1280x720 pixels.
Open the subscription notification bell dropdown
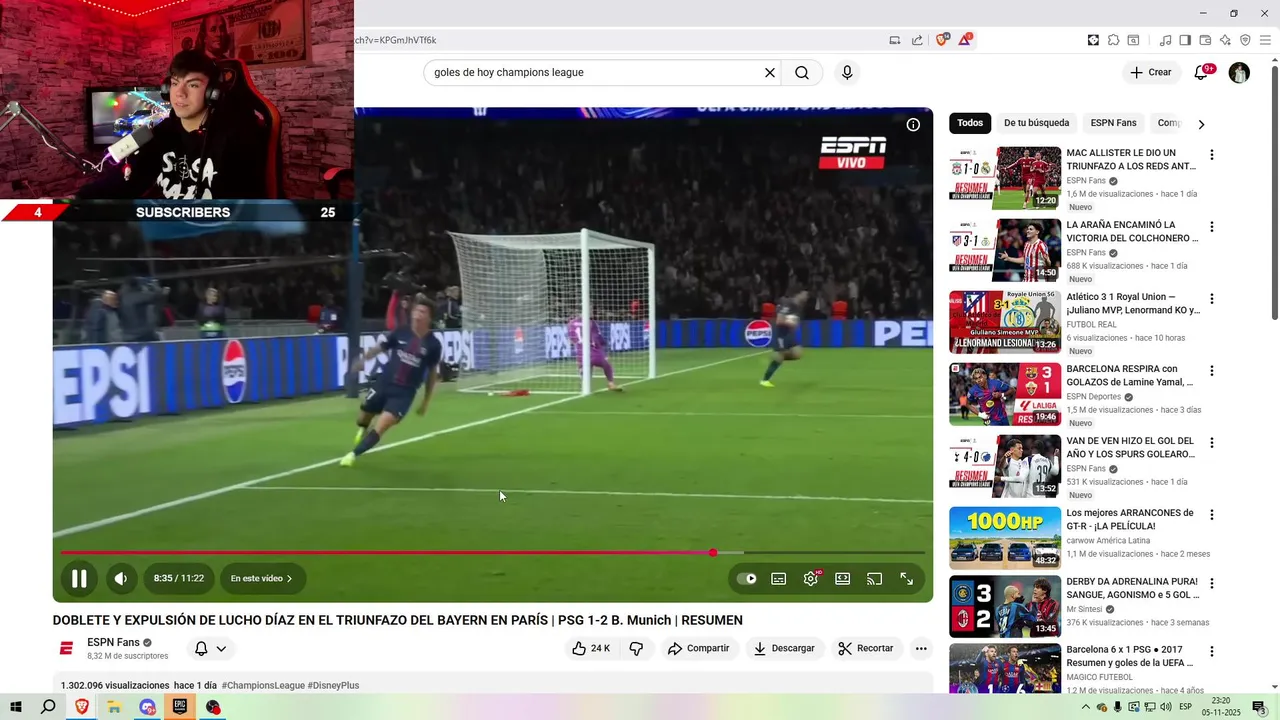pyautogui.click(x=210, y=648)
